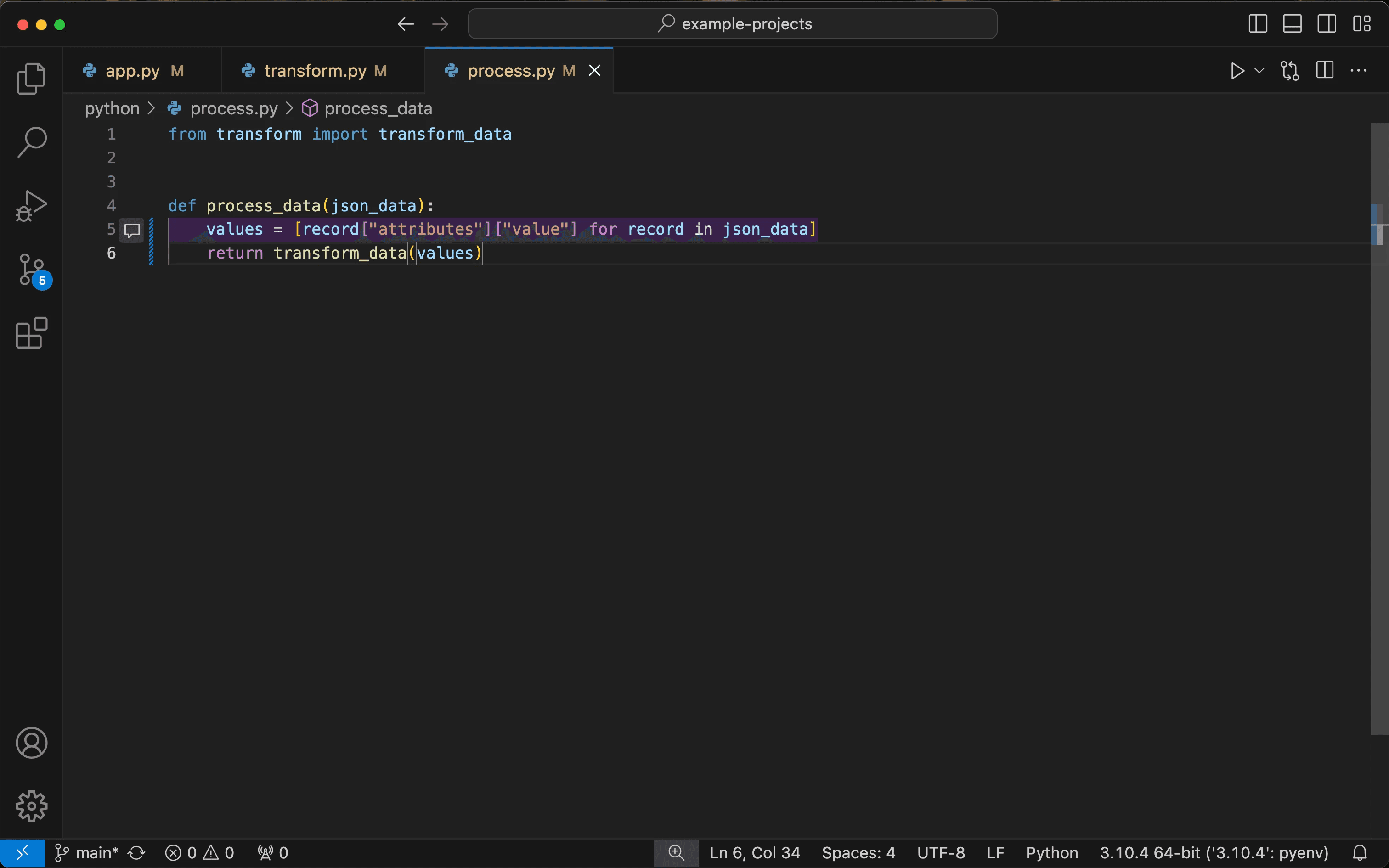Open the Search view icon

[x=31, y=142]
